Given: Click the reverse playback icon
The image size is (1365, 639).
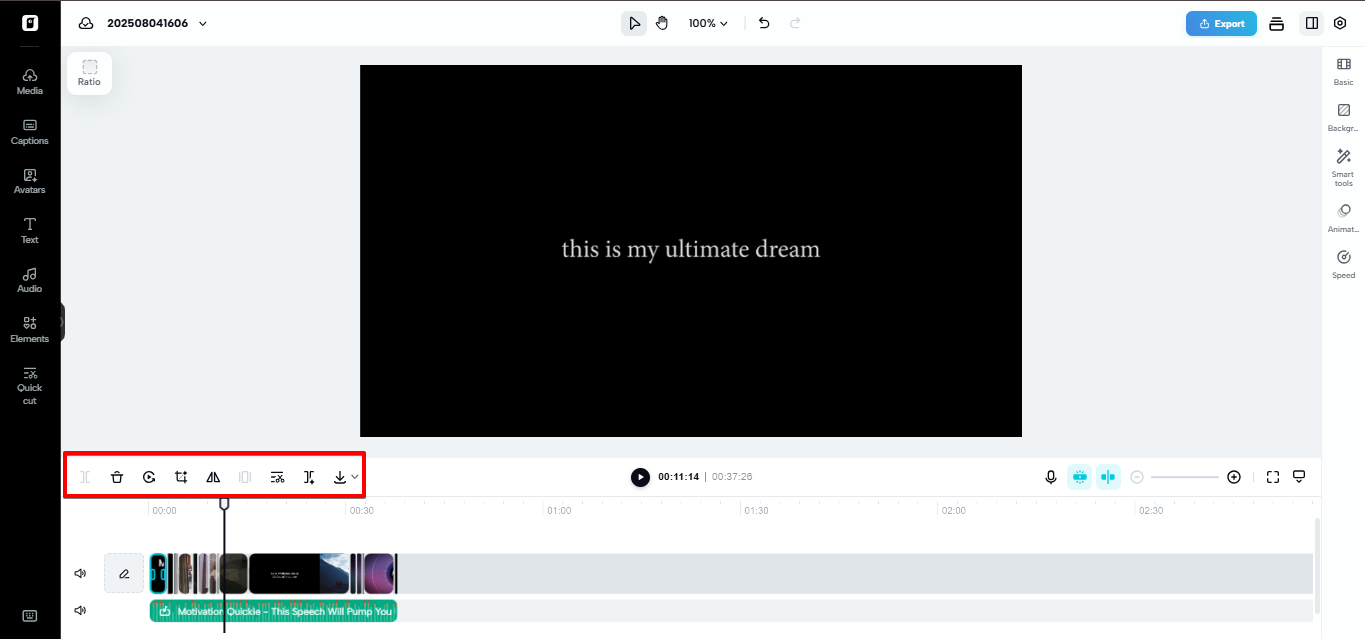Looking at the screenshot, I should [149, 477].
